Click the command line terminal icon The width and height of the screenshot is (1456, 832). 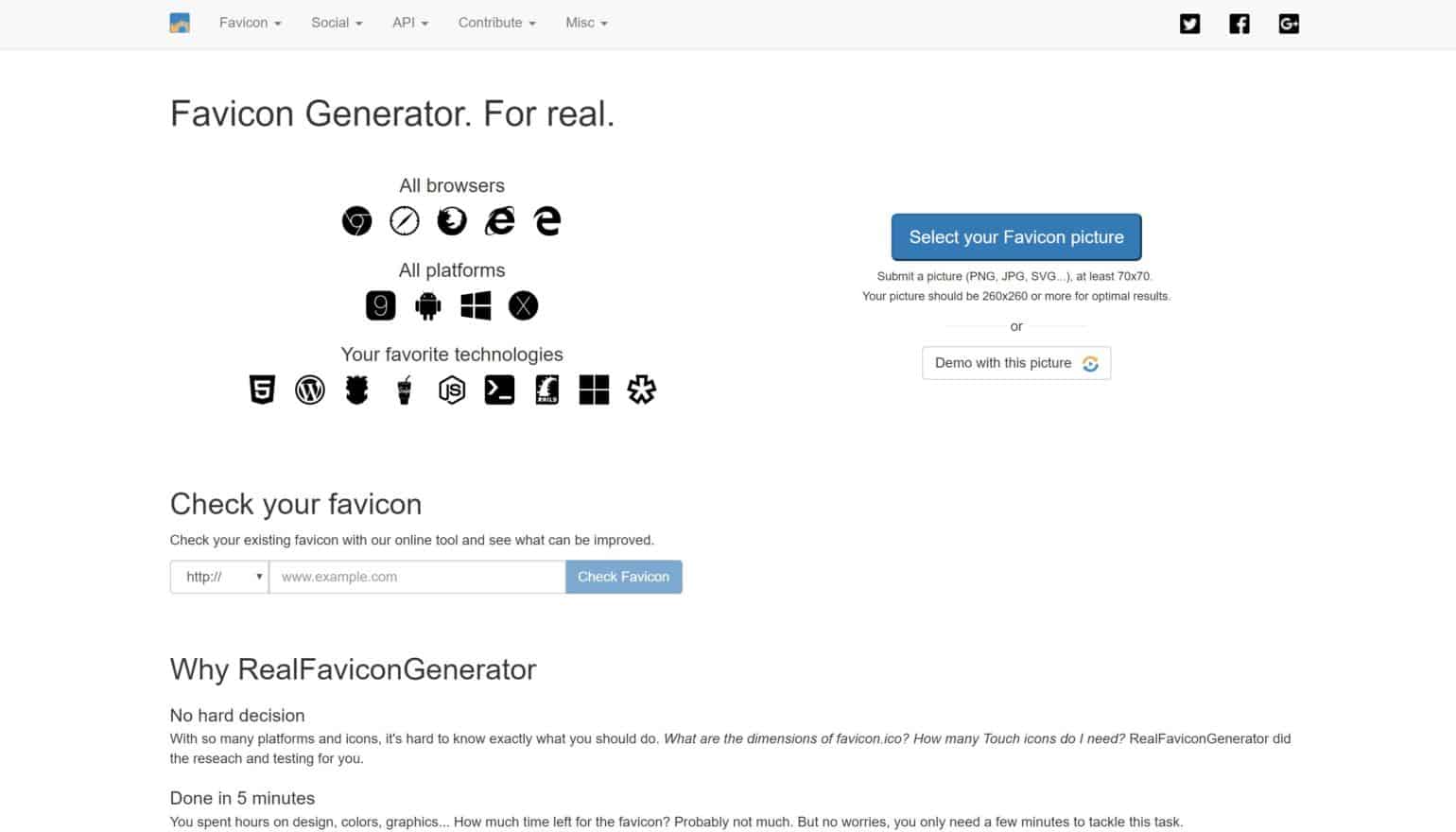click(499, 390)
